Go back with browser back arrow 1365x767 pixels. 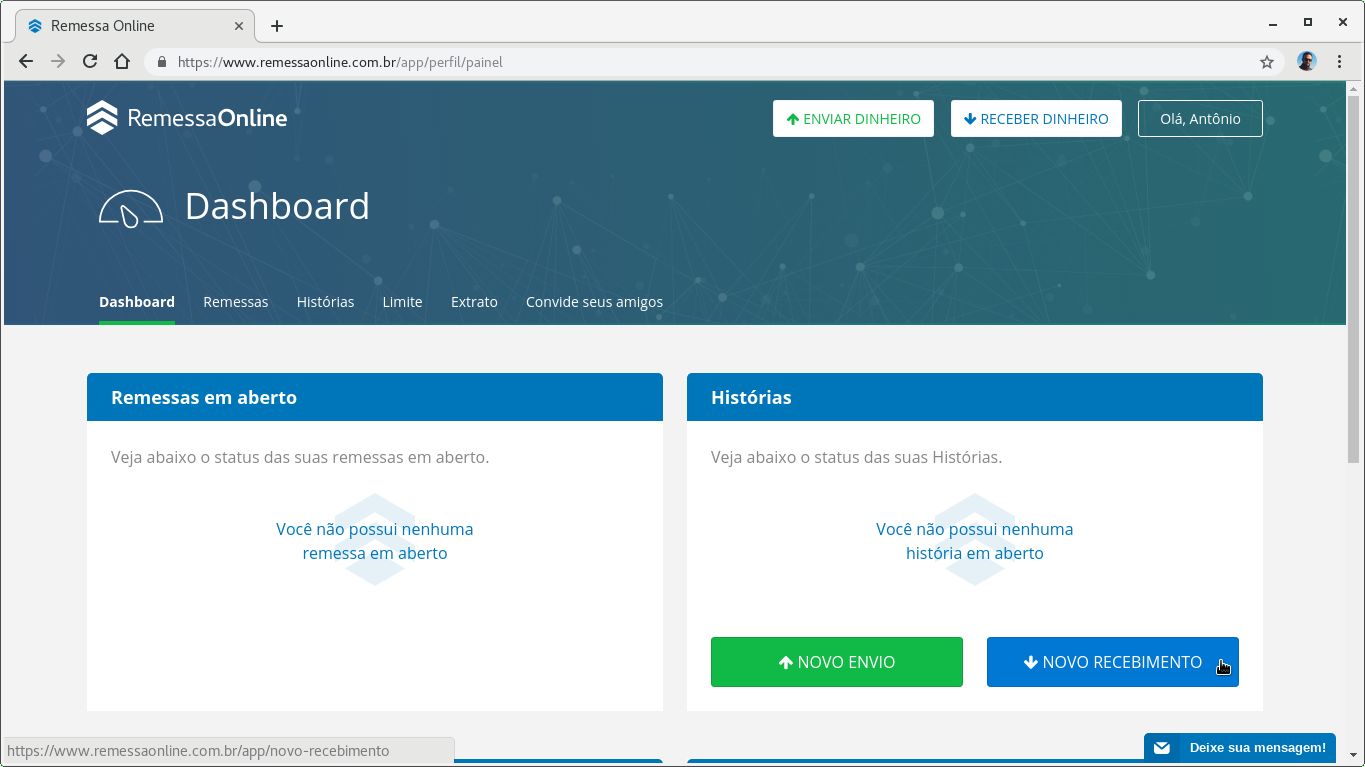point(26,62)
